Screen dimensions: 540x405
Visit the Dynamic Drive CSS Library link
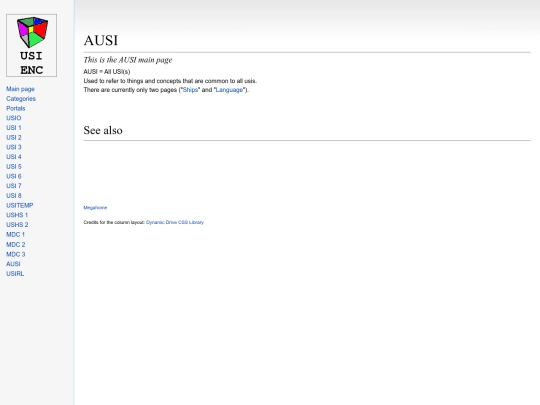pyautogui.click(x=175, y=222)
